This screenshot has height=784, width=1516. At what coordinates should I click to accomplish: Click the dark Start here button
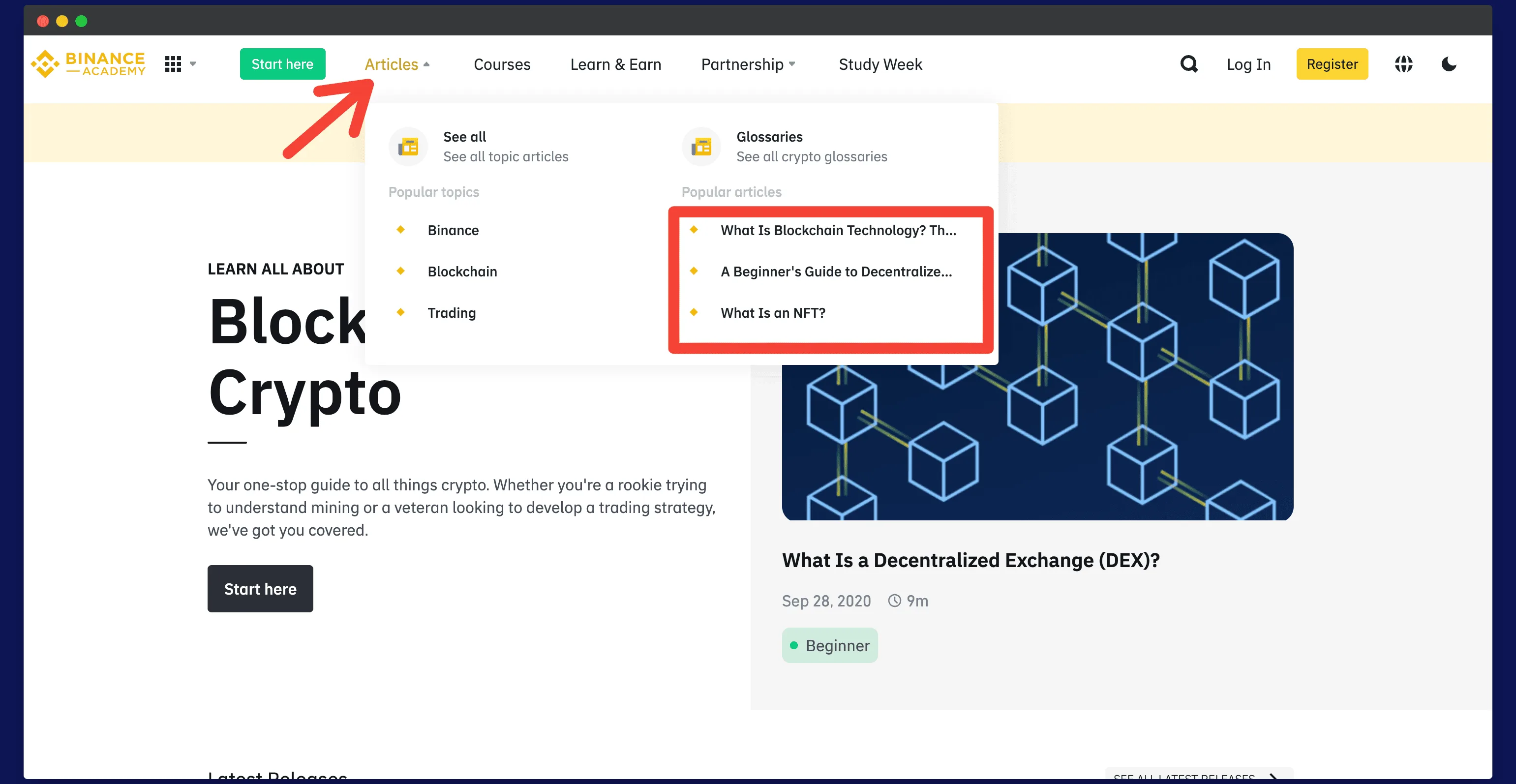[260, 589]
